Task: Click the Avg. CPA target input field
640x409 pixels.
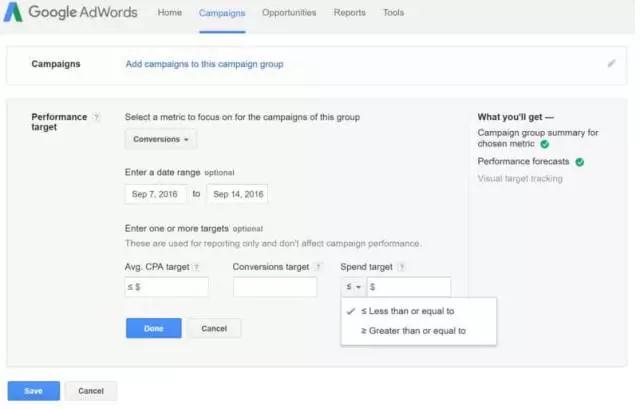Action: tap(167, 287)
